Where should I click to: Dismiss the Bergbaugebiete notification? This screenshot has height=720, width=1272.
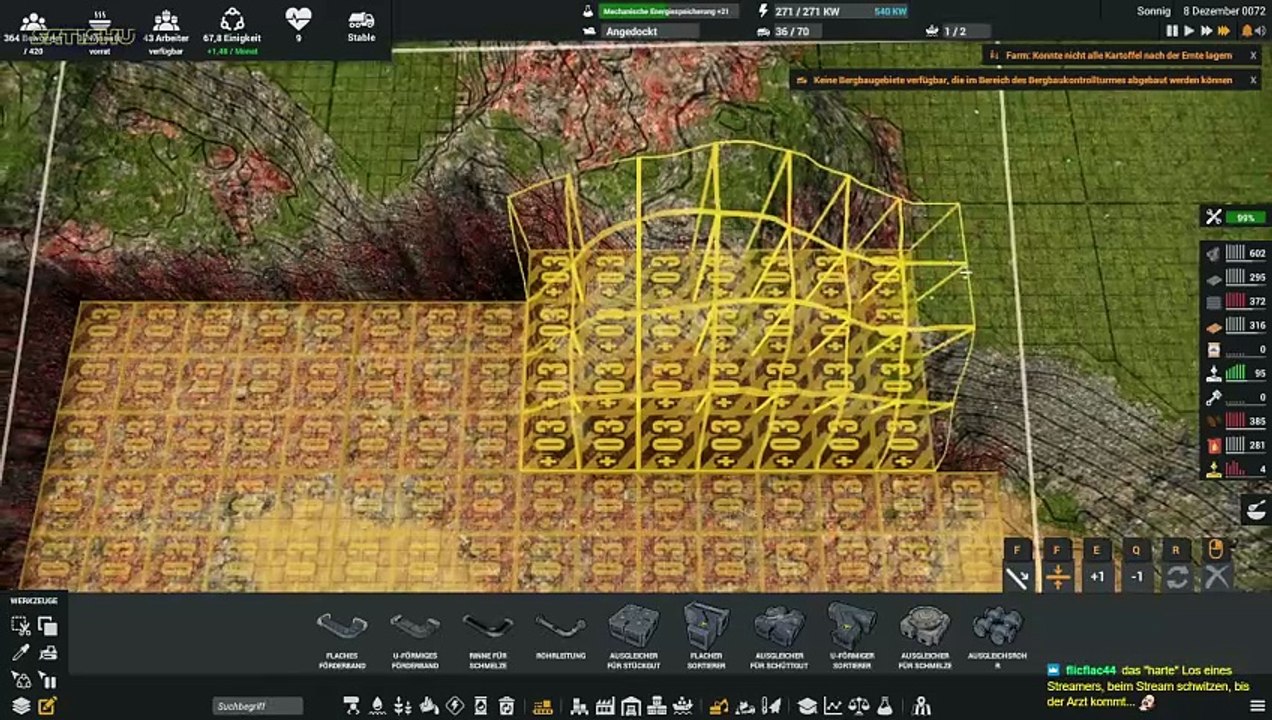[x=1253, y=80]
